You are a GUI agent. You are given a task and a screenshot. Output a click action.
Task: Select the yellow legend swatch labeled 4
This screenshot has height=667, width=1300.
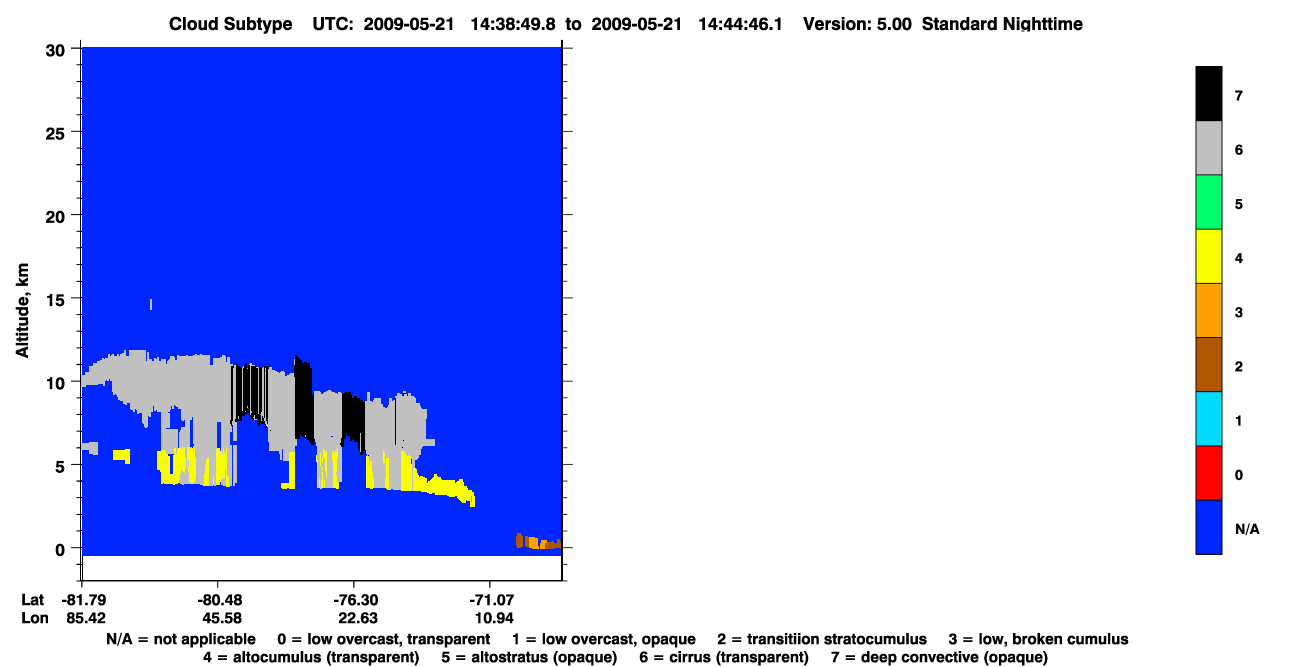point(1208,256)
